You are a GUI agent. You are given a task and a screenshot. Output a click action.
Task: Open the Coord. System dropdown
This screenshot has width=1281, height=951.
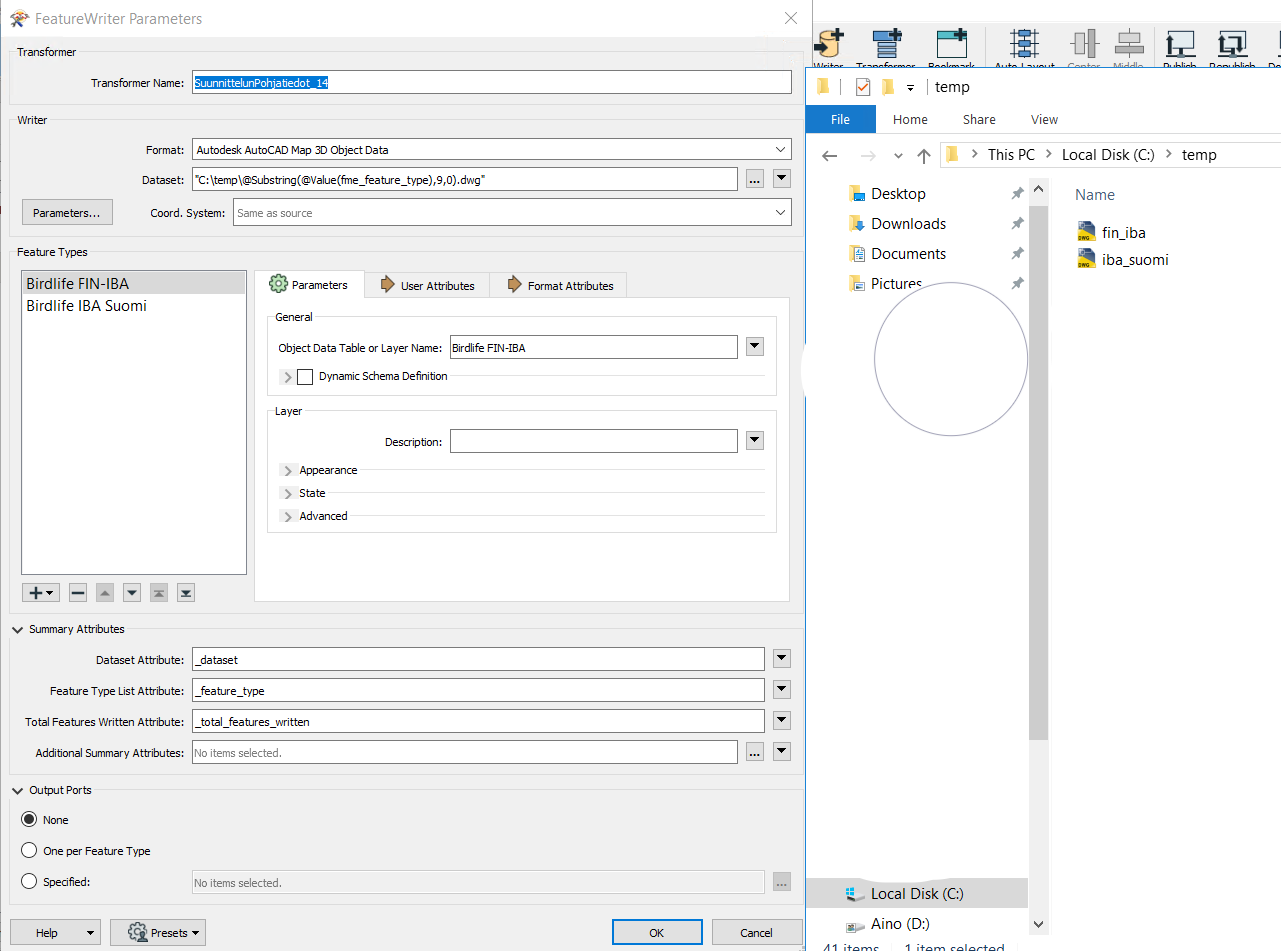pyautogui.click(x=781, y=213)
